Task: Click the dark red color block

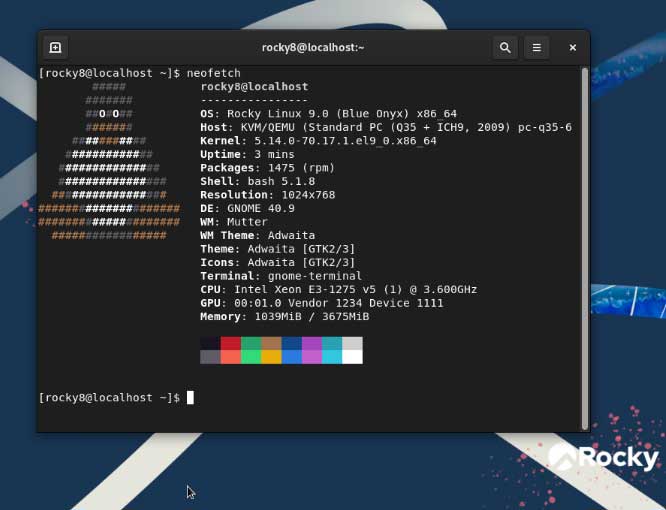Action: [231, 343]
